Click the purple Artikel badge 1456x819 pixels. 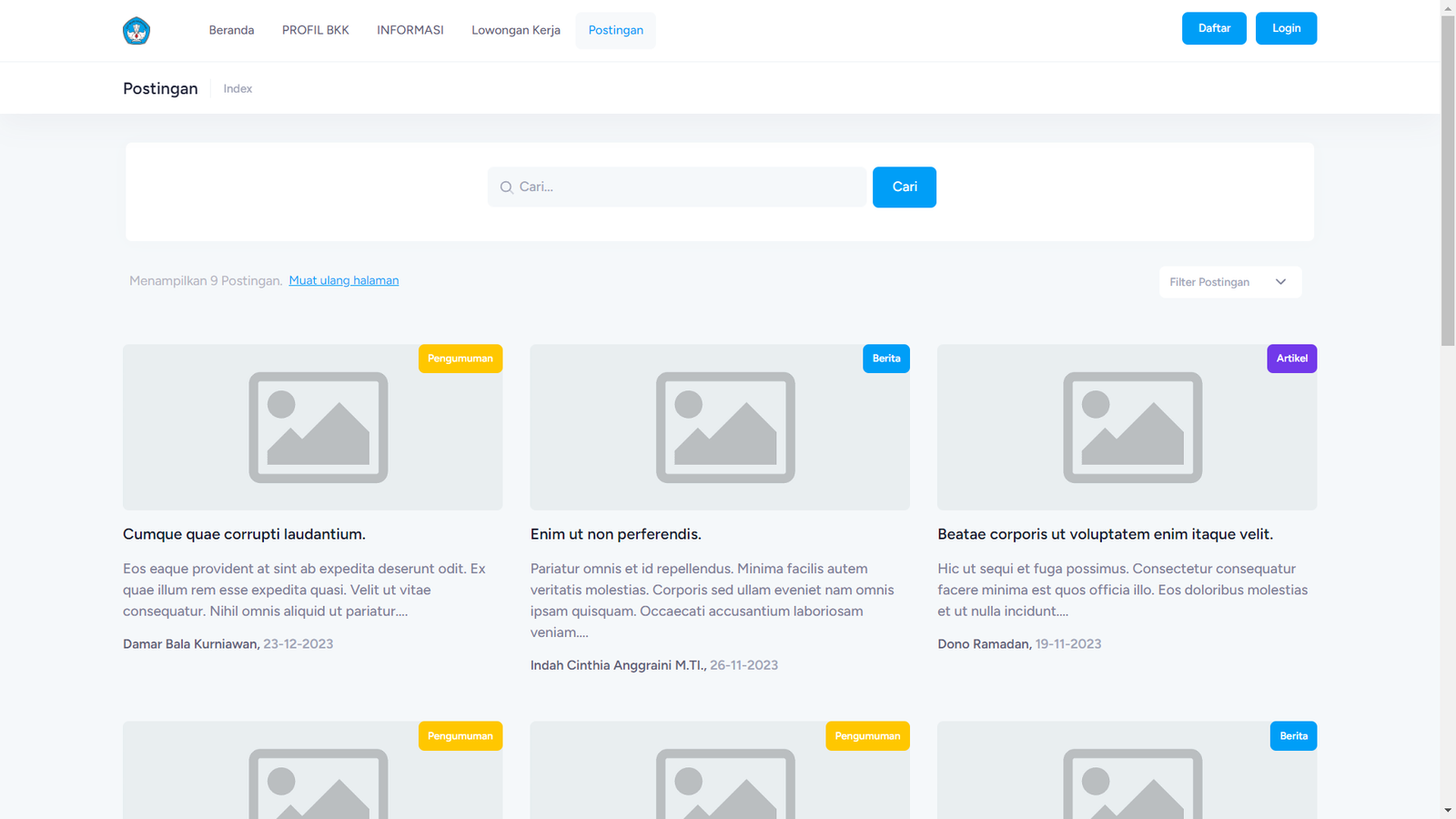coord(1291,359)
